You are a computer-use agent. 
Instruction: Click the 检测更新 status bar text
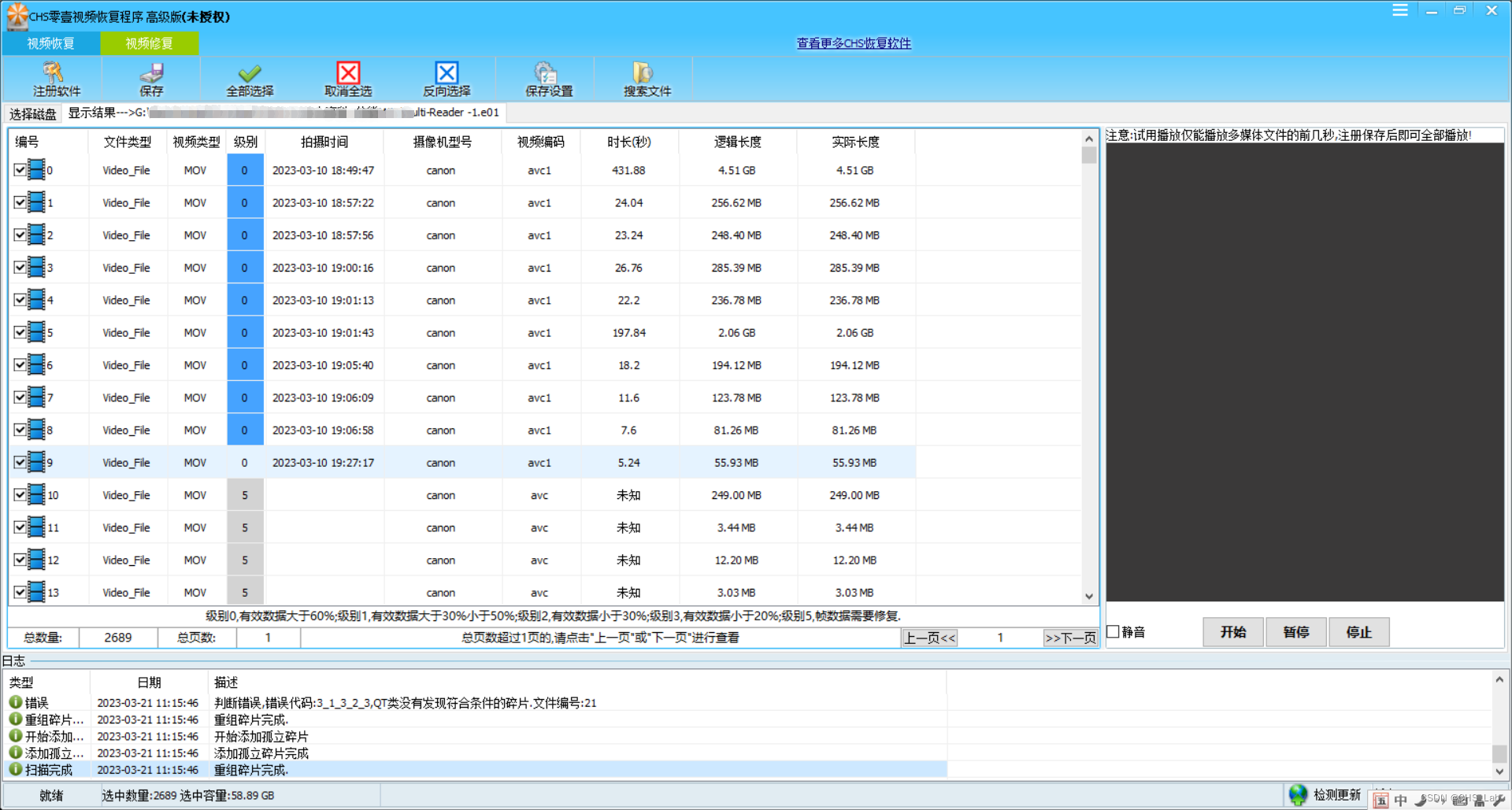(x=1337, y=795)
